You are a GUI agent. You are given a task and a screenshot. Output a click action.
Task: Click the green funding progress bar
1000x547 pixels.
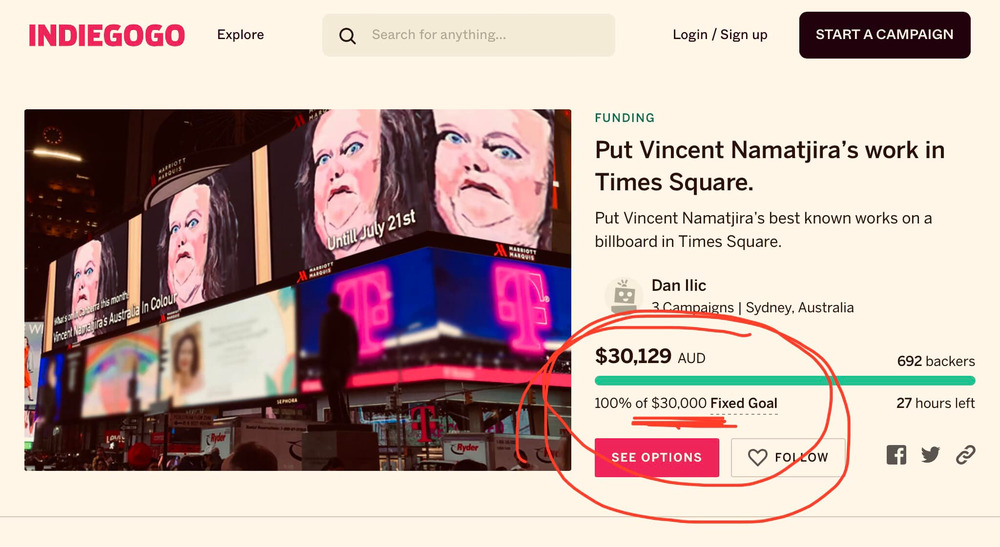pyautogui.click(x=785, y=380)
